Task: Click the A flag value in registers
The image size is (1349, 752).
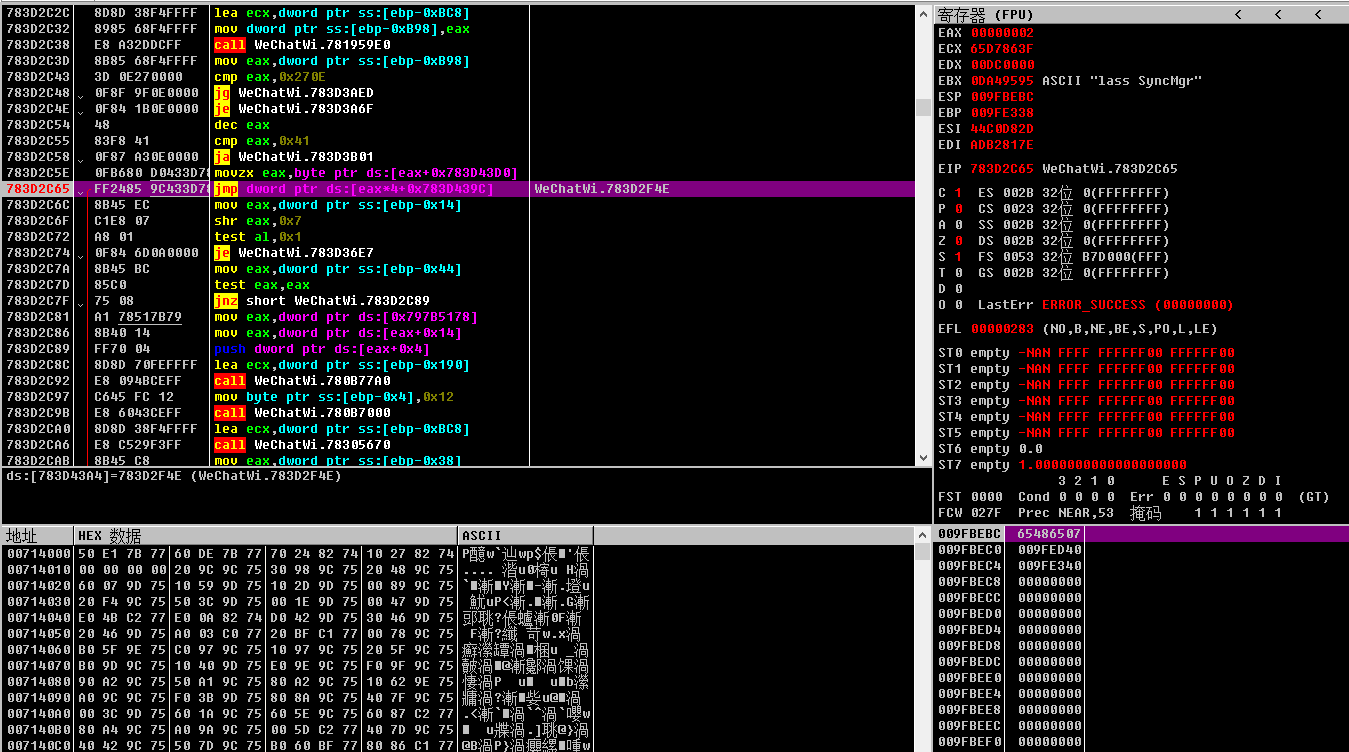Action: point(958,225)
